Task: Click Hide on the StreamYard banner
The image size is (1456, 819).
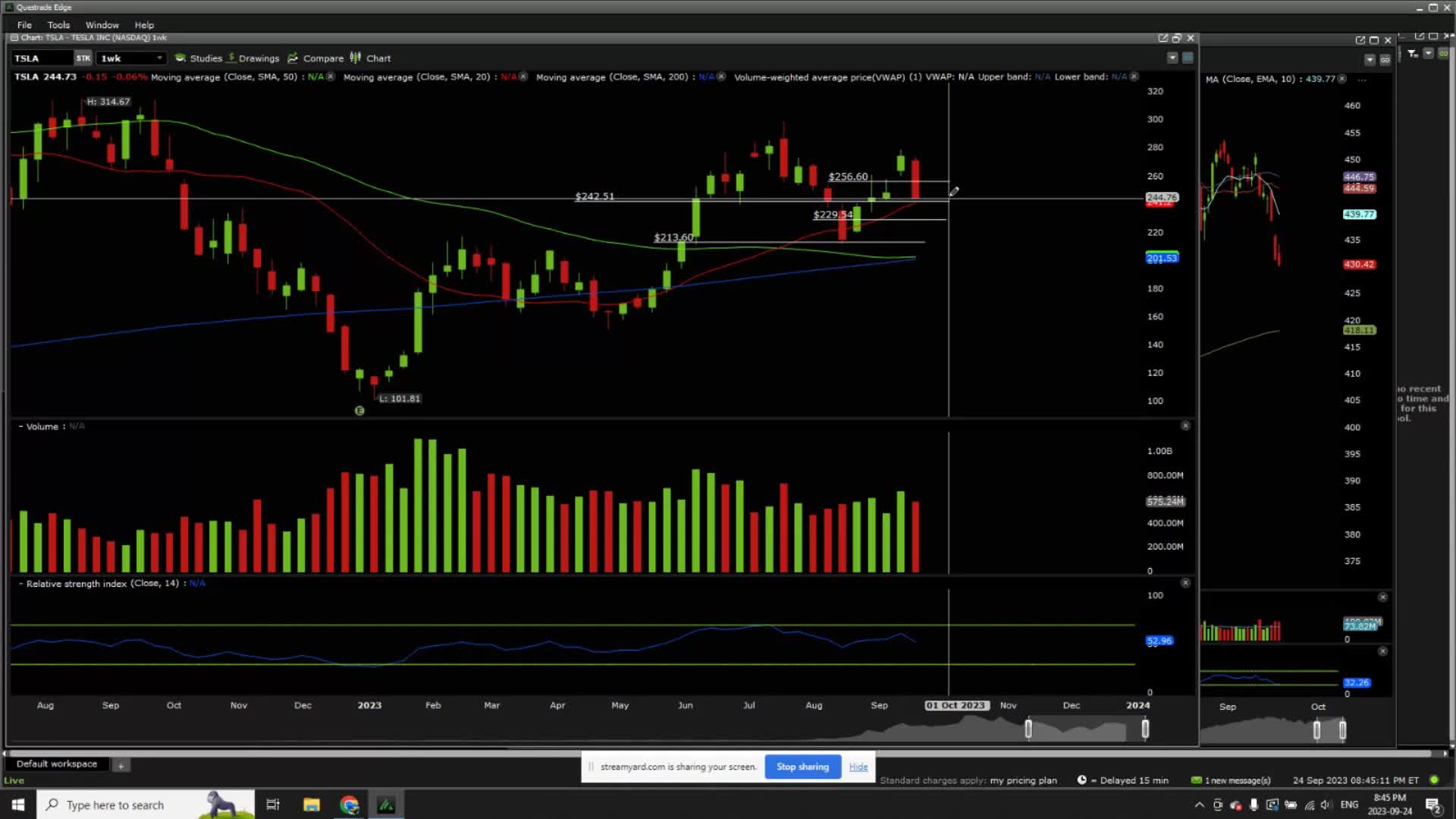Action: point(858,767)
